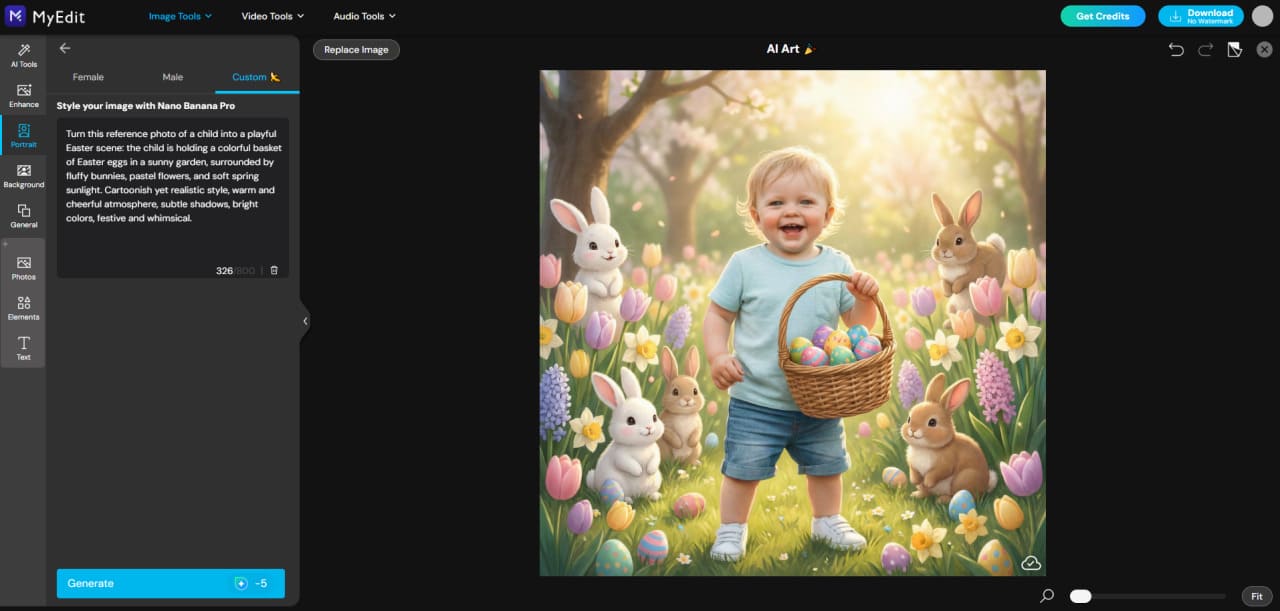Click the Generate button

170,583
